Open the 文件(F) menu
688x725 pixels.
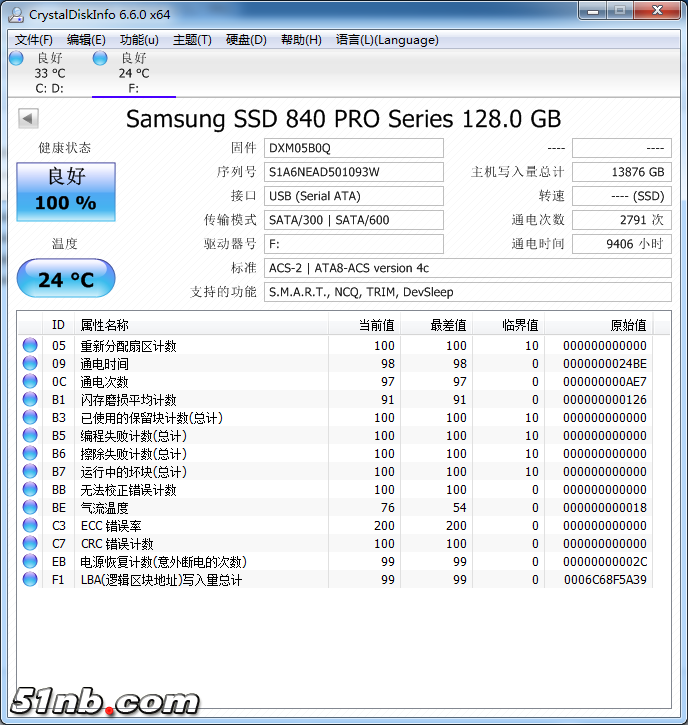(34, 40)
